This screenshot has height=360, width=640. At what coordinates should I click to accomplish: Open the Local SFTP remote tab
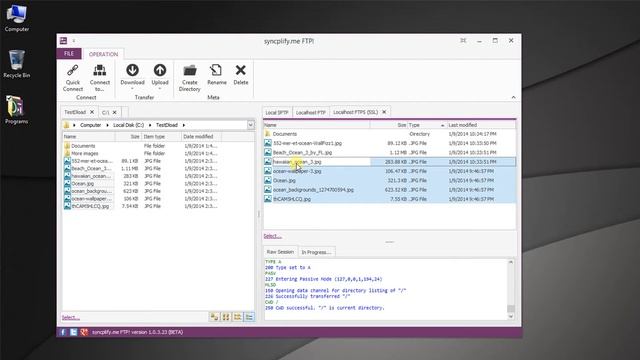click(277, 112)
